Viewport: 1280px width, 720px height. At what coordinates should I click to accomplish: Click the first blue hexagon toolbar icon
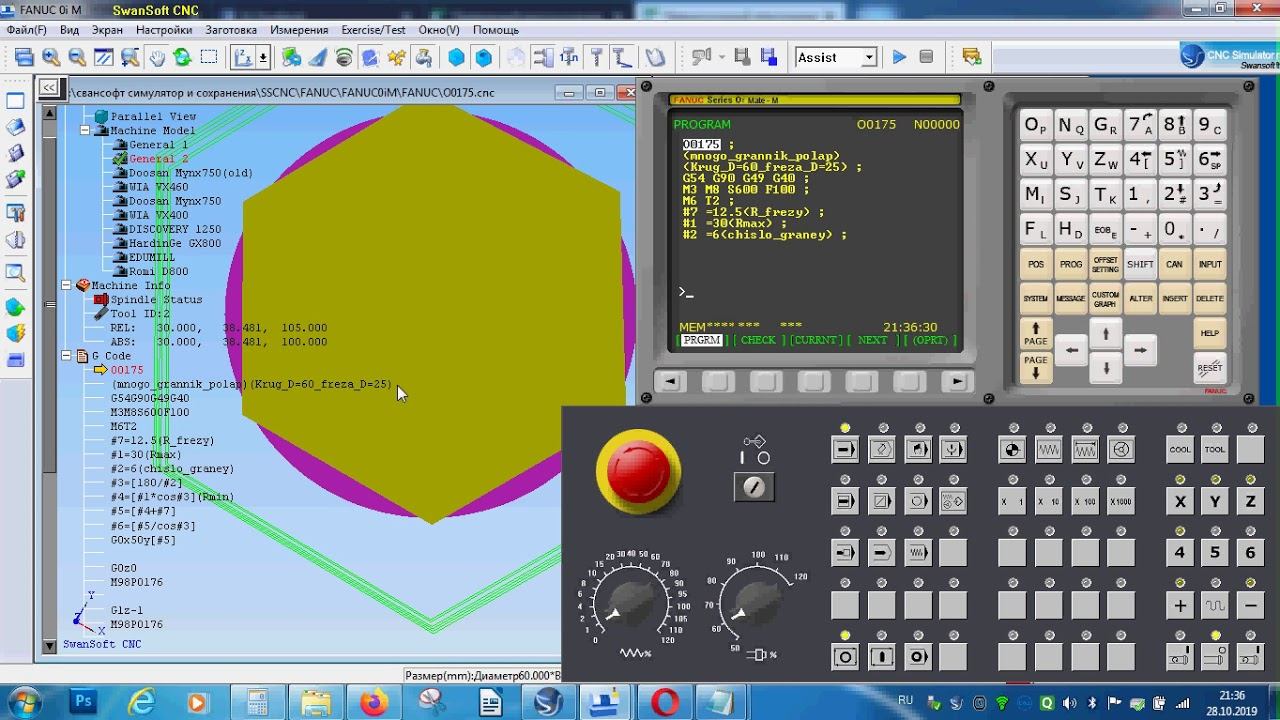tap(456, 58)
